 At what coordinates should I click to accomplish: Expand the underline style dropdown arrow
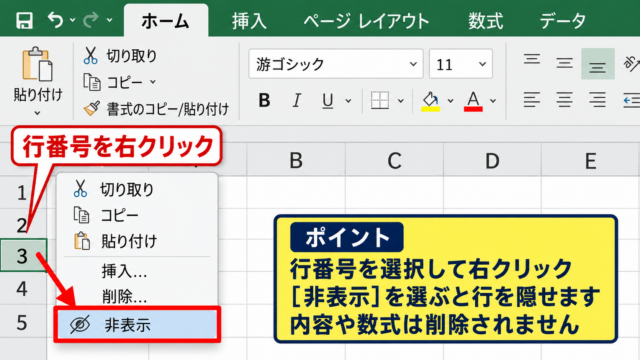(x=348, y=100)
